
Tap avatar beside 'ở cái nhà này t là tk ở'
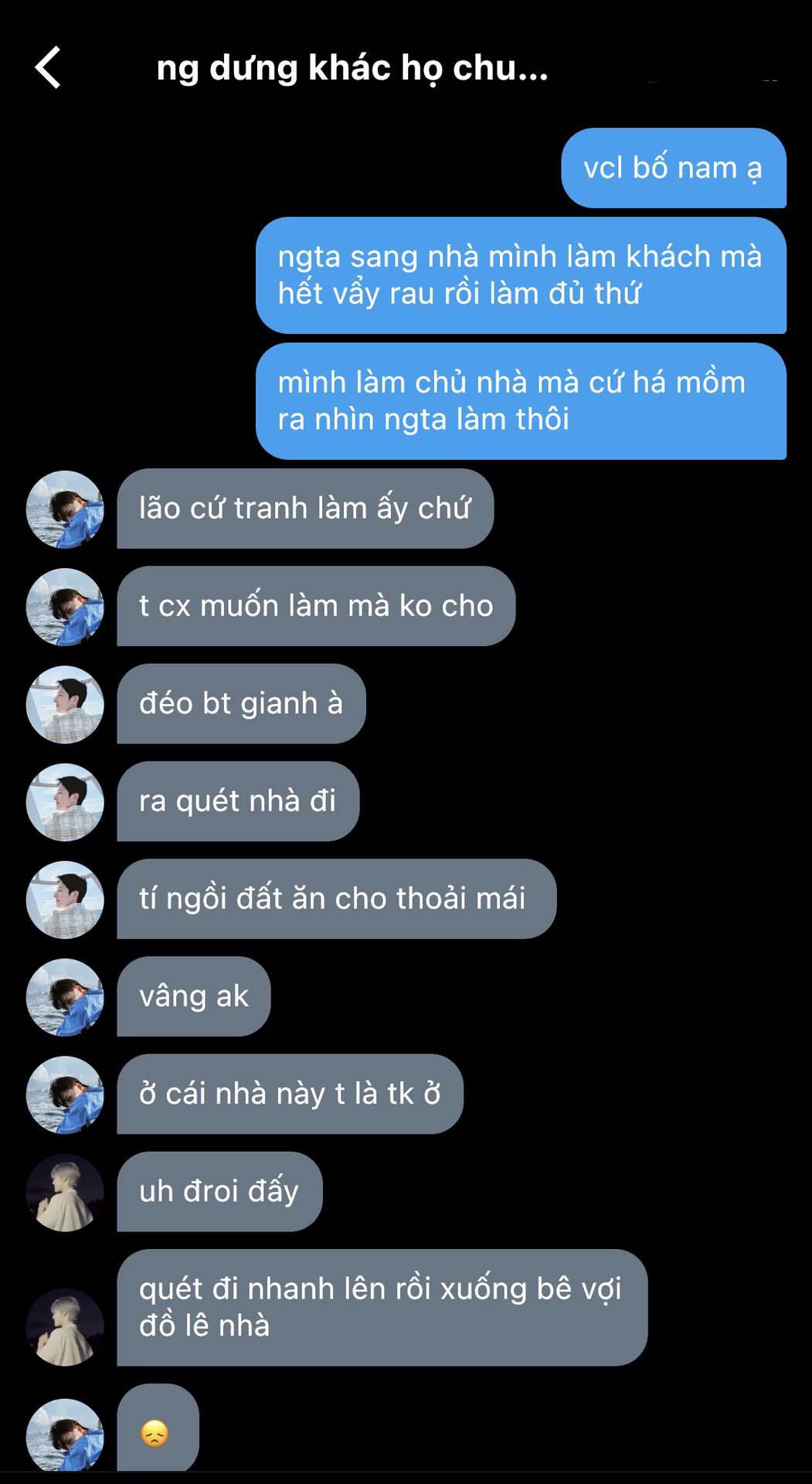(x=65, y=1094)
